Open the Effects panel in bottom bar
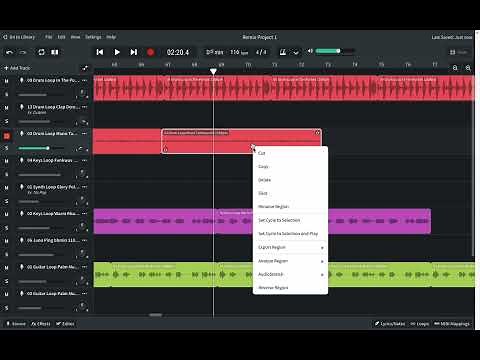Viewport: 480px width, 360px height. 41,324
